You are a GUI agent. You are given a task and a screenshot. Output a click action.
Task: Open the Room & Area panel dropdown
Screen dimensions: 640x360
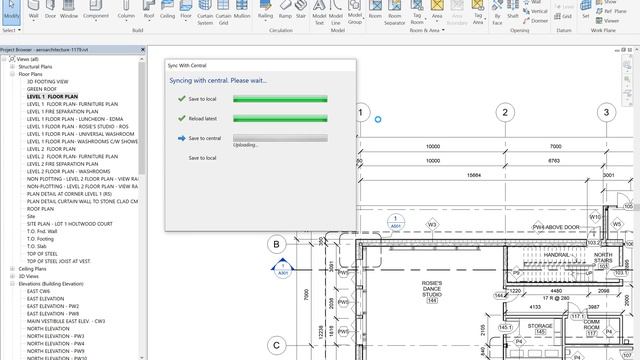[427, 30]
